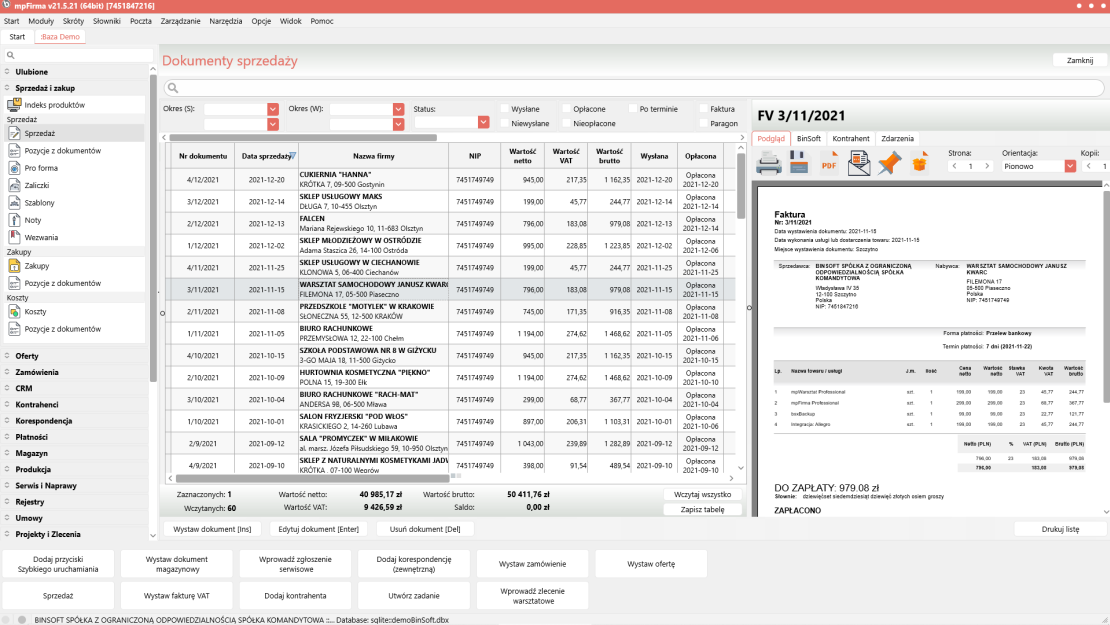
Task: Click the sidebar vertical scrollbar
Action: (153, 227)
